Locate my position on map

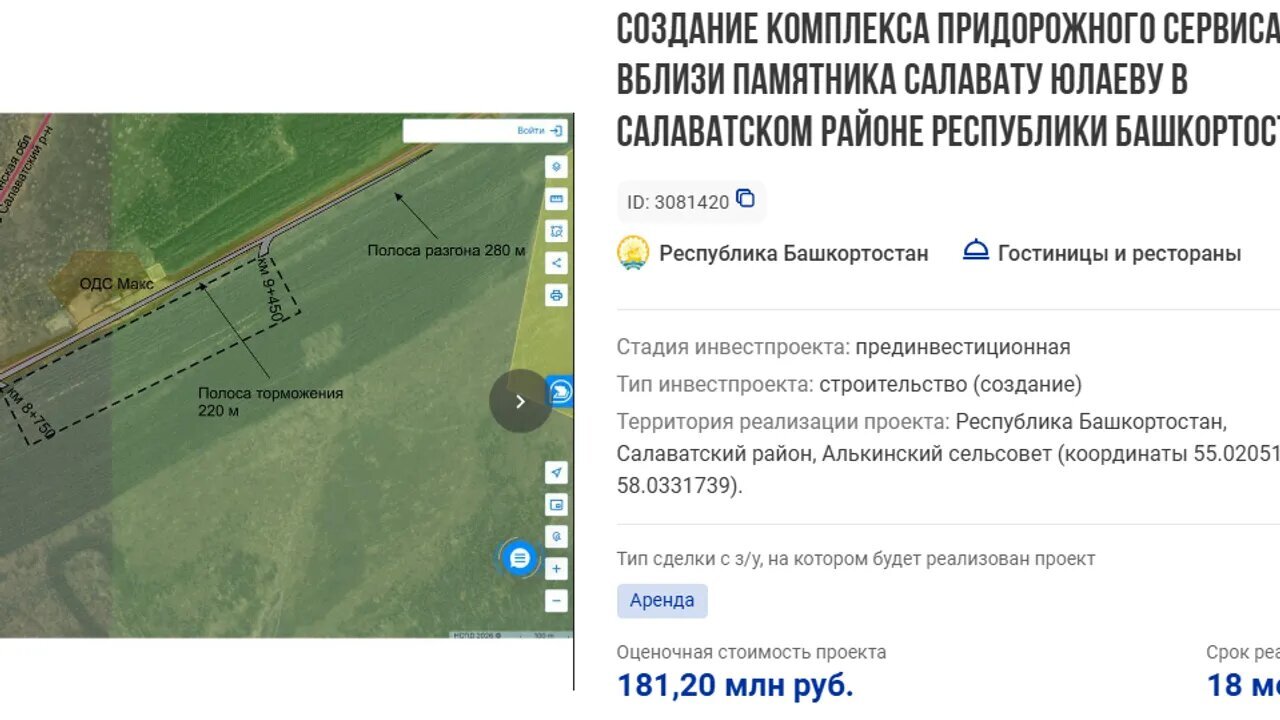click(x=556, y=473)
